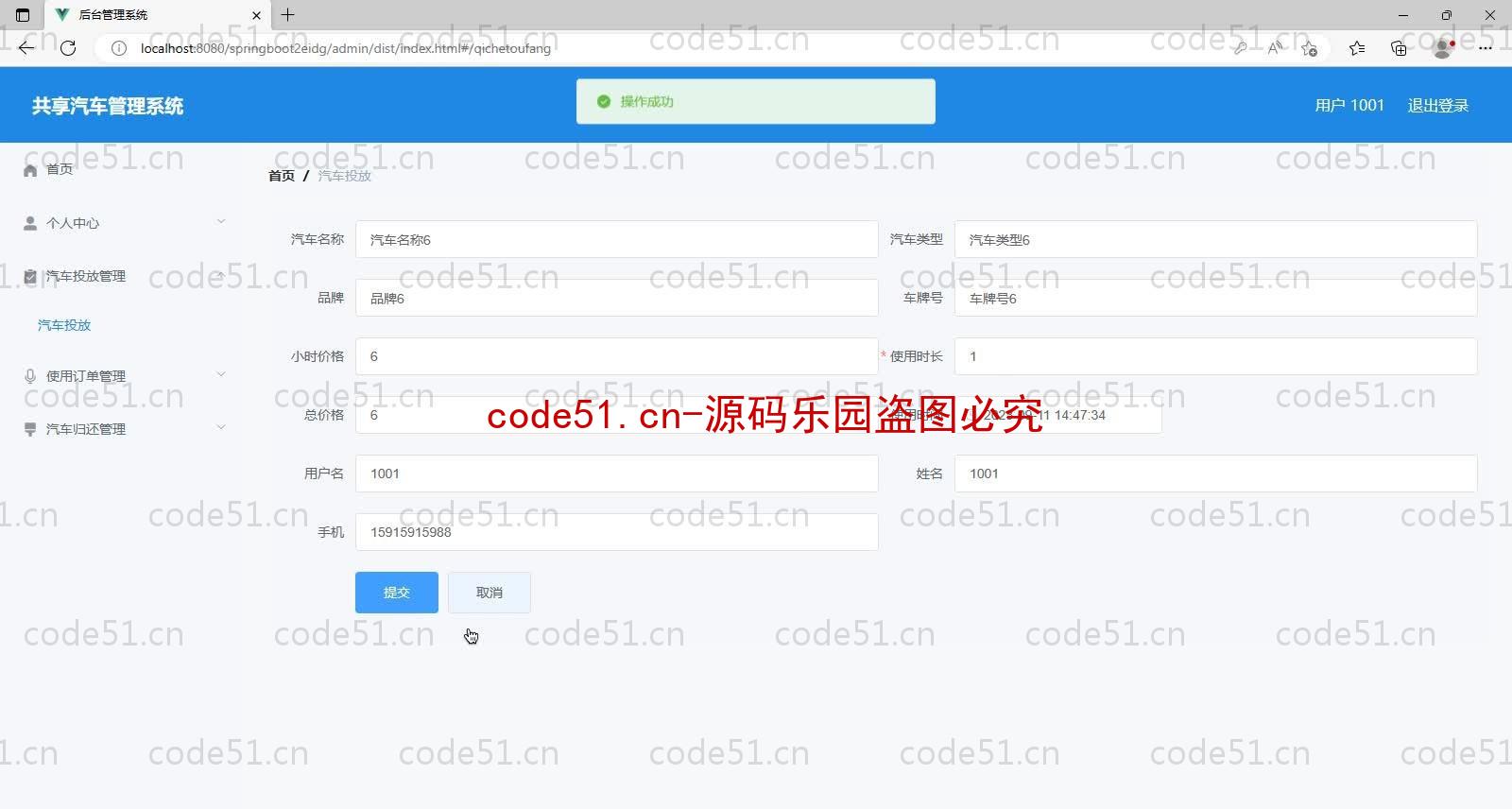Open the 使用时间 date-time picker field

[x=1058, y=416]
